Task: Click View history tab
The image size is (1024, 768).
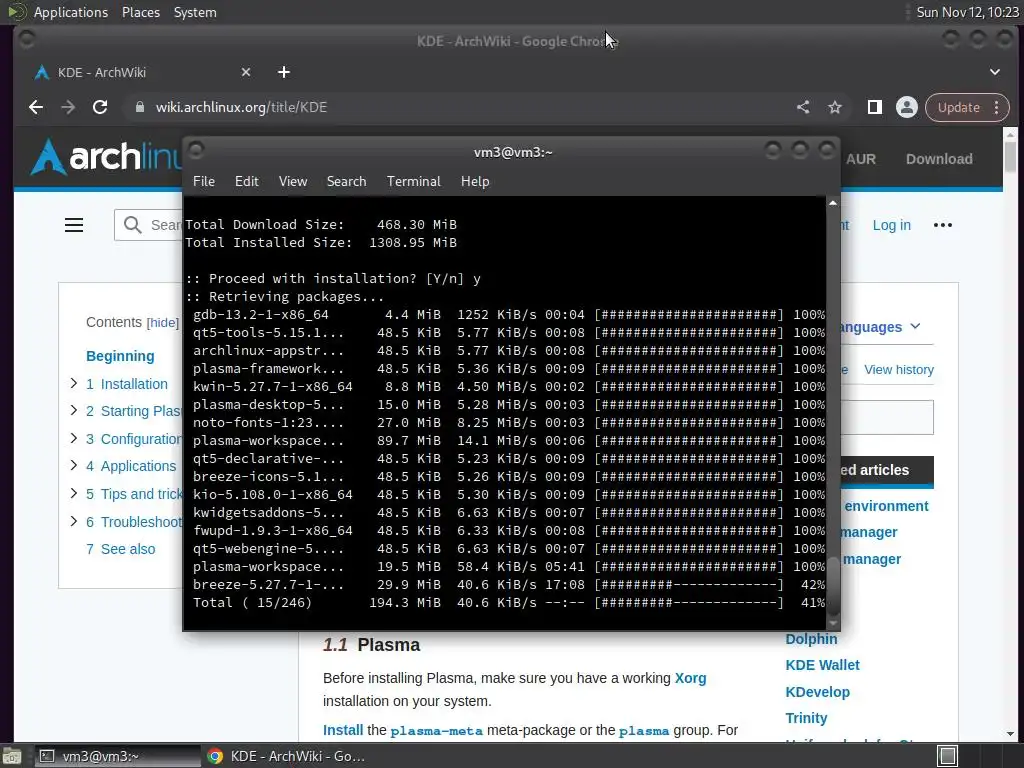Action: 899,370
